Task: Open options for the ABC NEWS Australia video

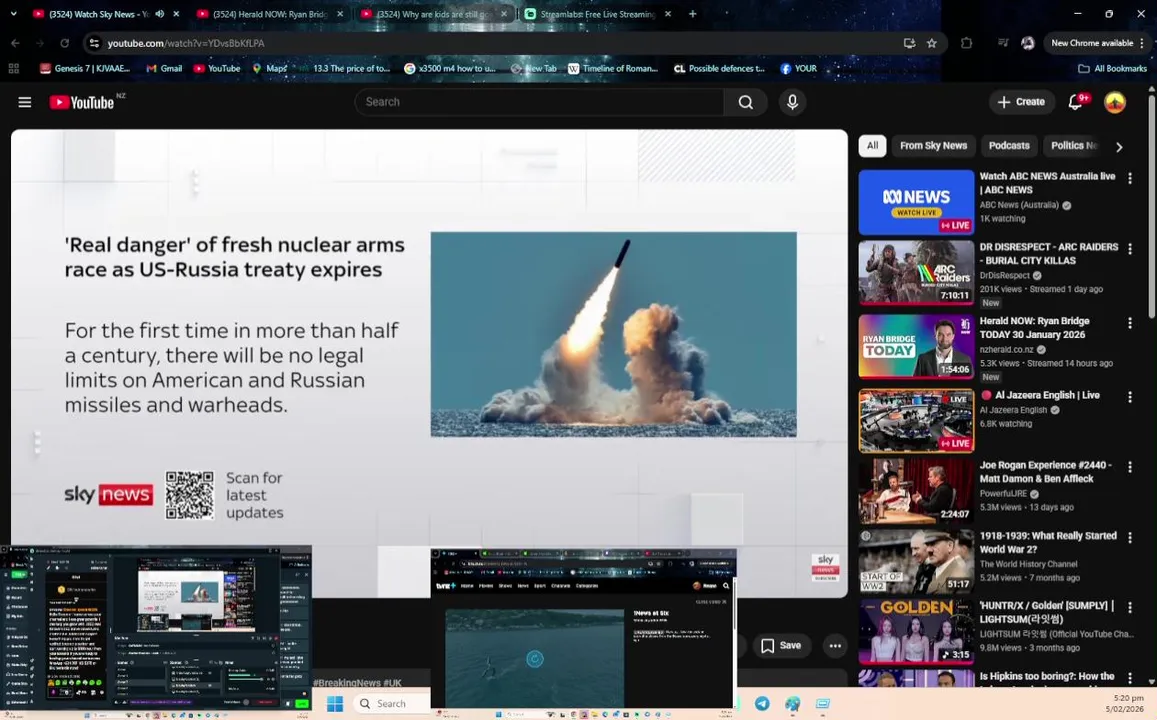Action: click(x=1130, y=178)
